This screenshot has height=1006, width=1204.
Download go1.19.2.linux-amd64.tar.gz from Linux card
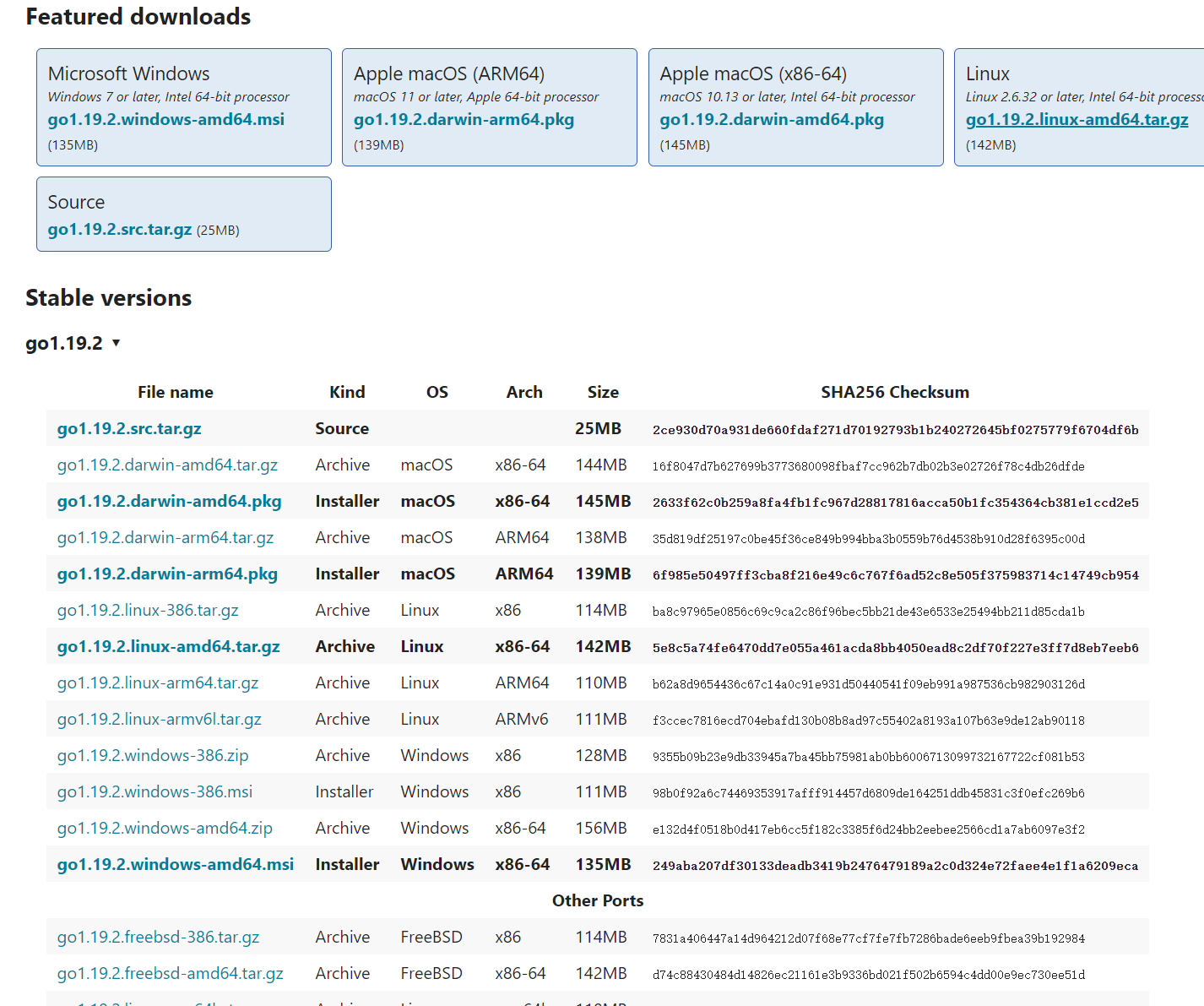1077,119
